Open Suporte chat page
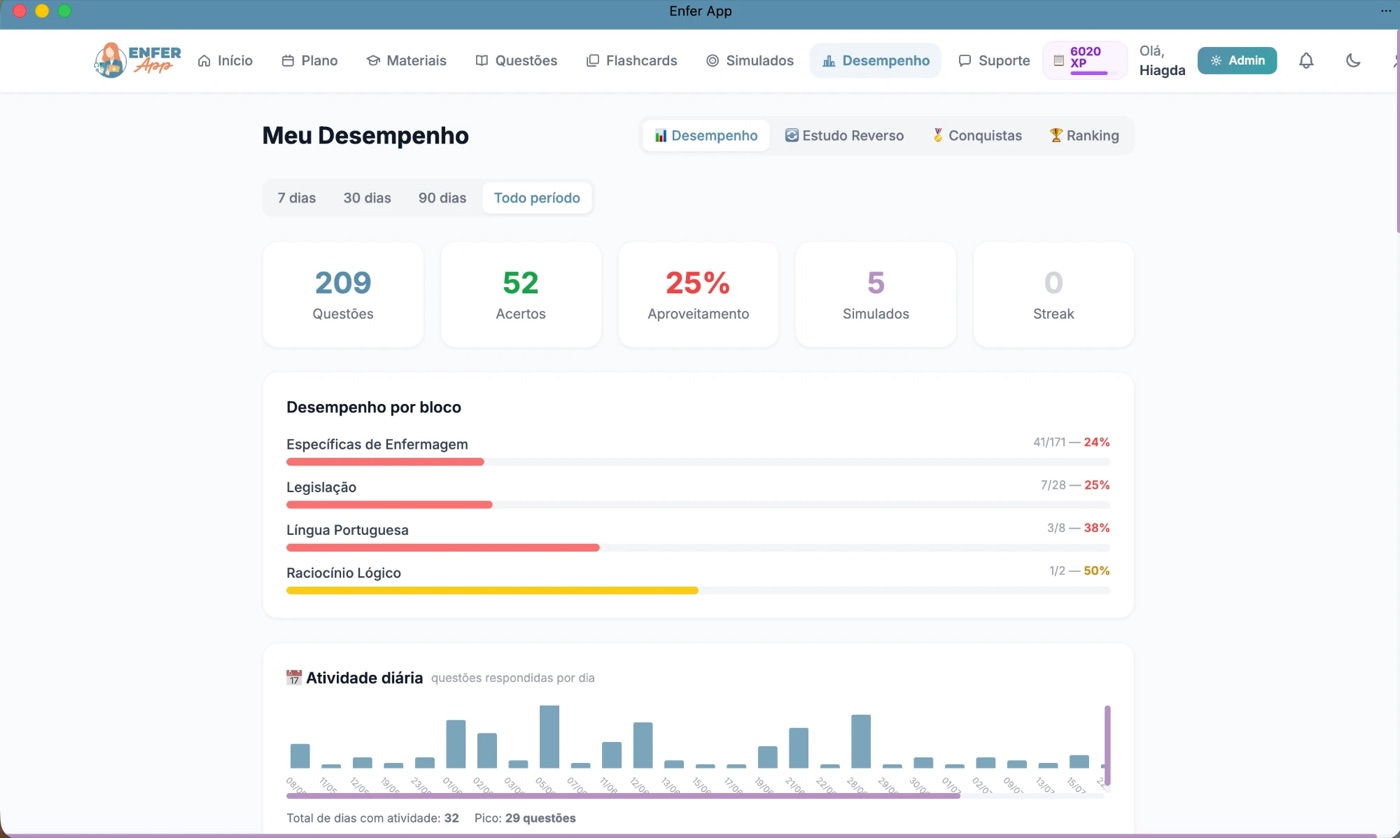This screenshot has width=1400, height=838. point(994,60)
